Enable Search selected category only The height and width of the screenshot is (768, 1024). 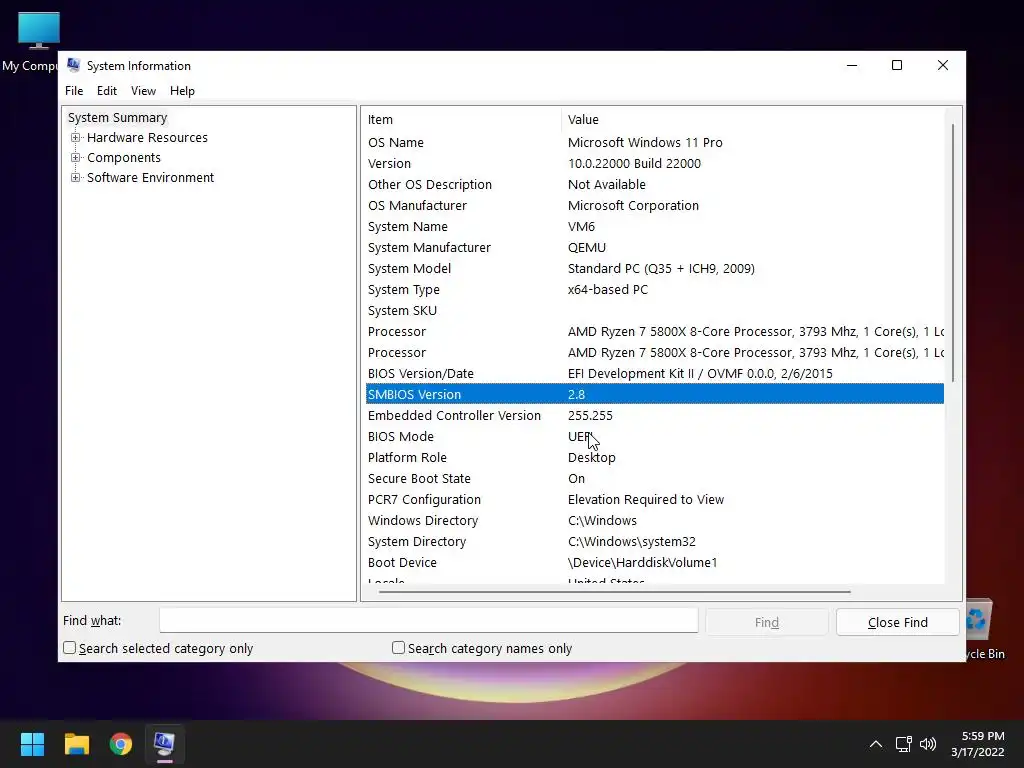tap(70, 648)
